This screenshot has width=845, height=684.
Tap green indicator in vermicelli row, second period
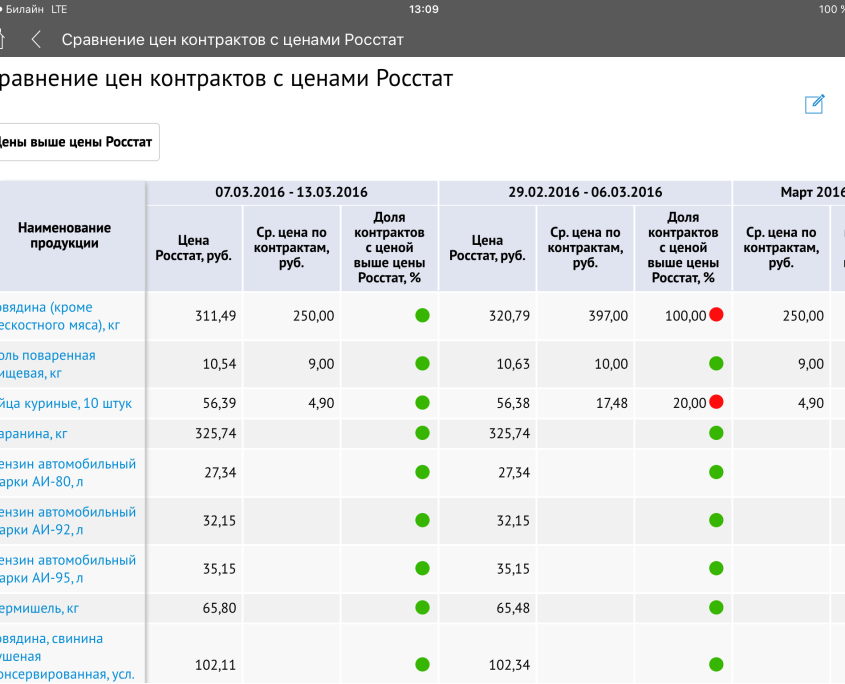click(716, 607)
